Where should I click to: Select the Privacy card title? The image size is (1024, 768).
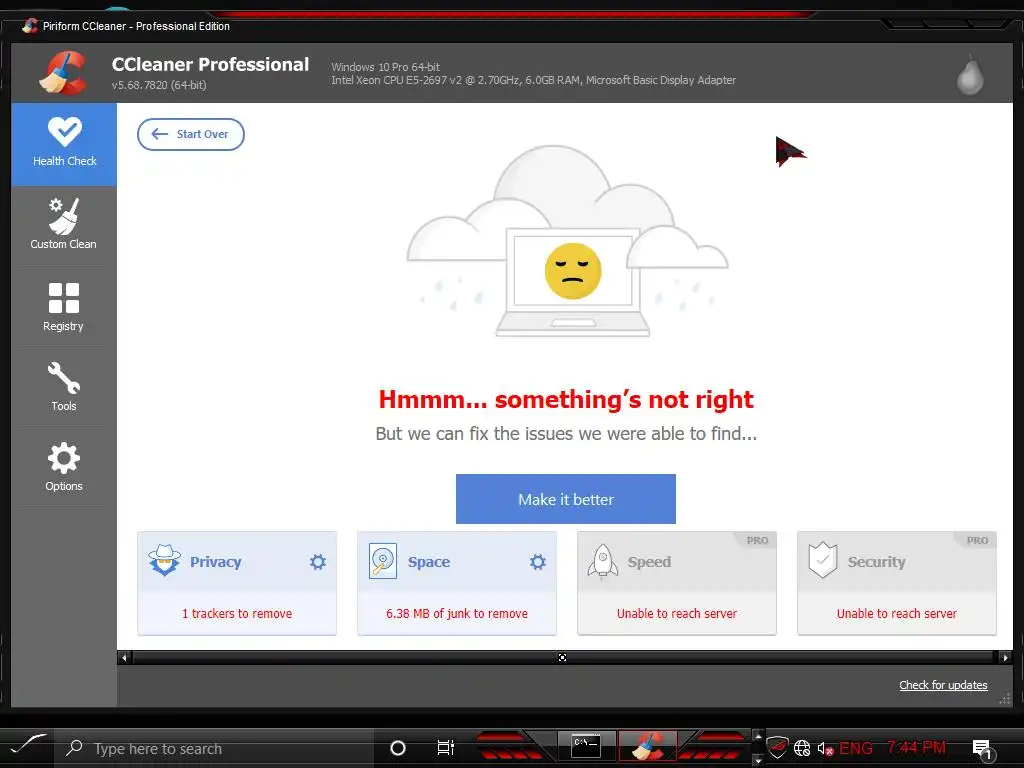coord(216,562)
